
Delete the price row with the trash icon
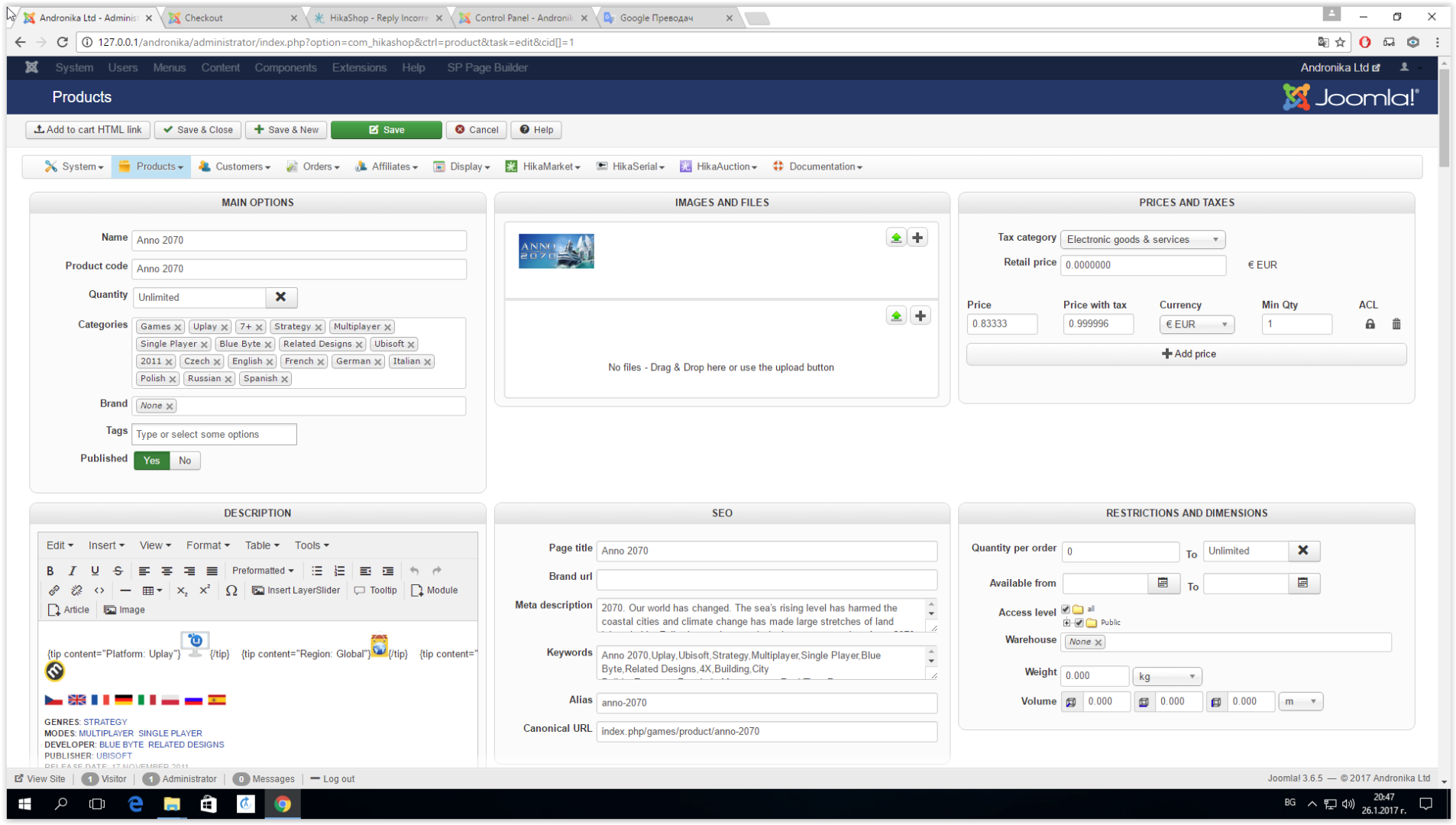pyautogui.click(x=1396, y=324)
